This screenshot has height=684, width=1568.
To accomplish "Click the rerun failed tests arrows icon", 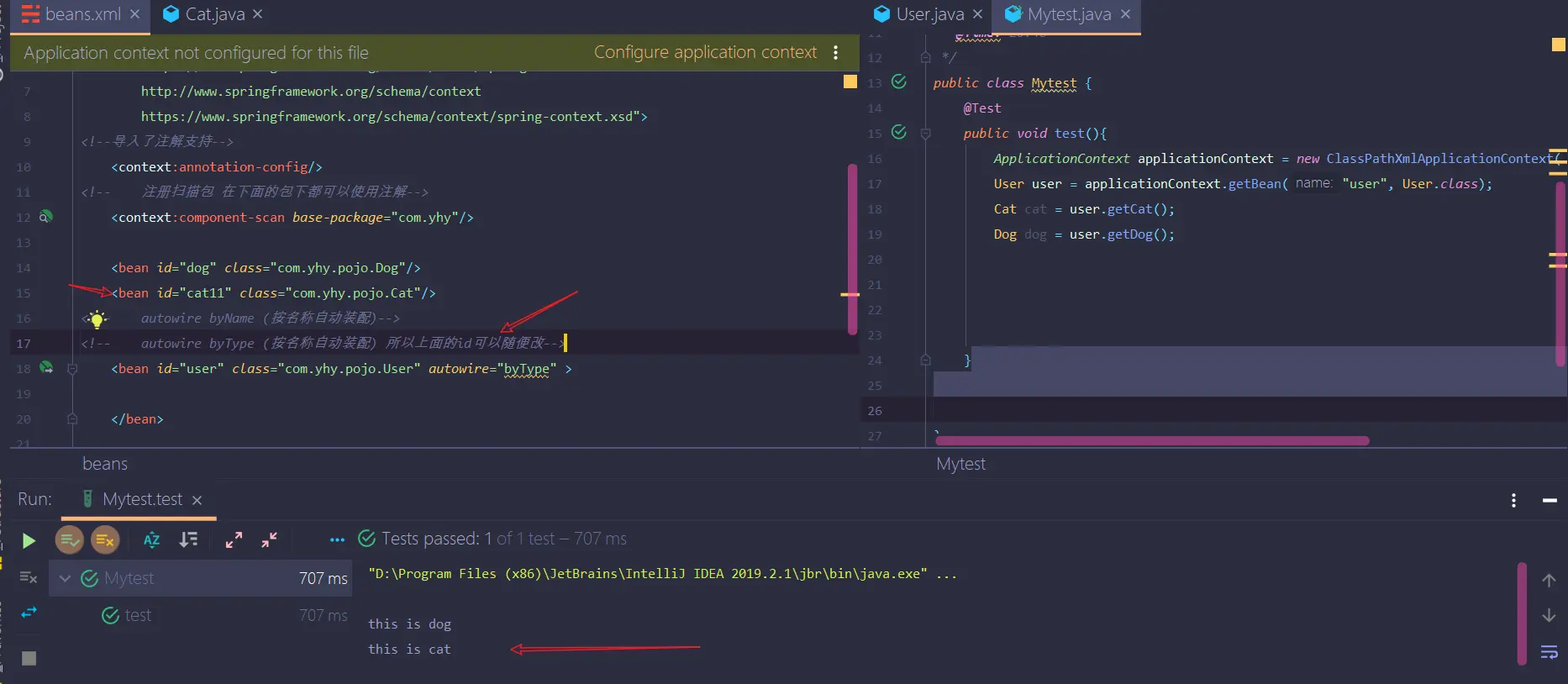I will [29, 613].
